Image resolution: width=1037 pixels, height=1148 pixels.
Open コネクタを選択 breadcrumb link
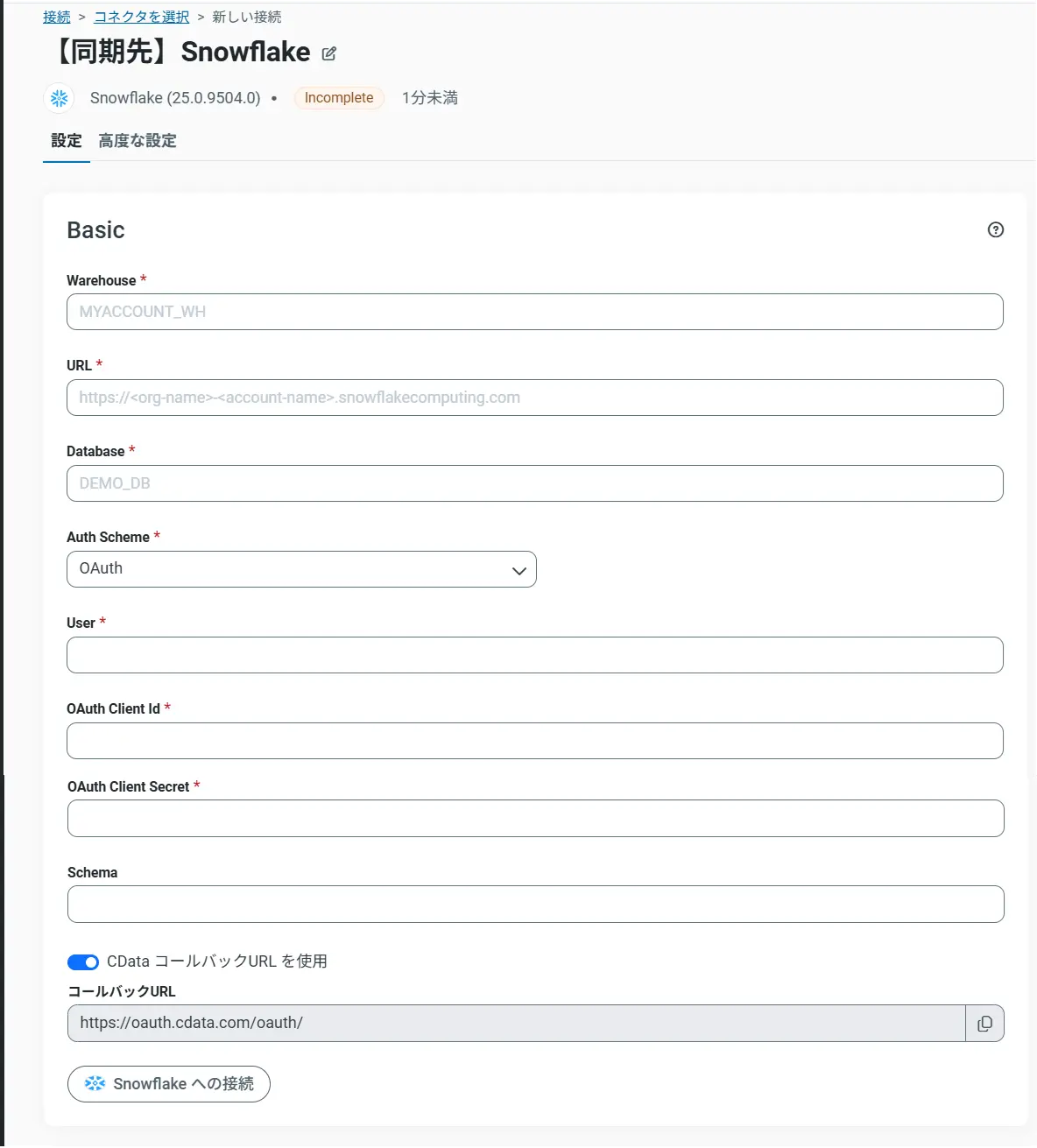(x=142, y=18)
